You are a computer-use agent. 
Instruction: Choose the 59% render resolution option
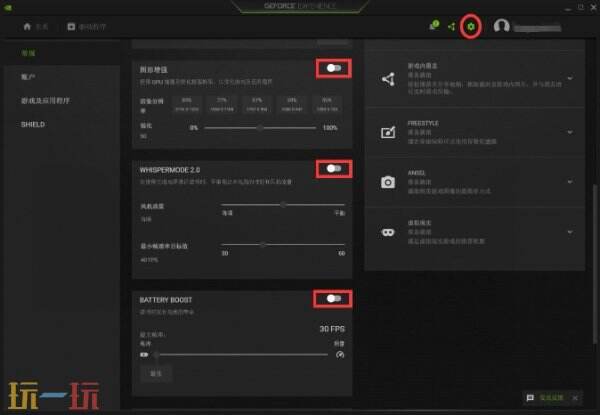(x=292, y=104)
